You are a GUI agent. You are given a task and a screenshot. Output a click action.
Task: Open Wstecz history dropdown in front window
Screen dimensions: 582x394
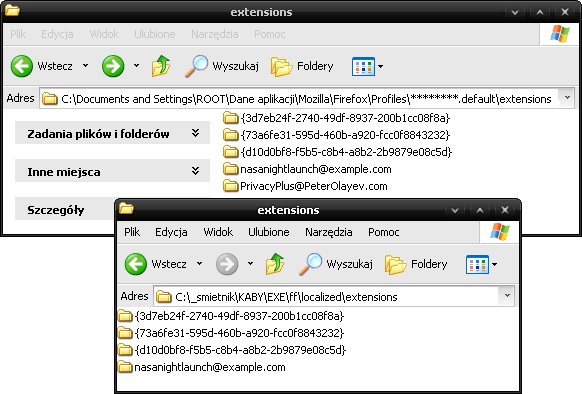pos(199,264)
